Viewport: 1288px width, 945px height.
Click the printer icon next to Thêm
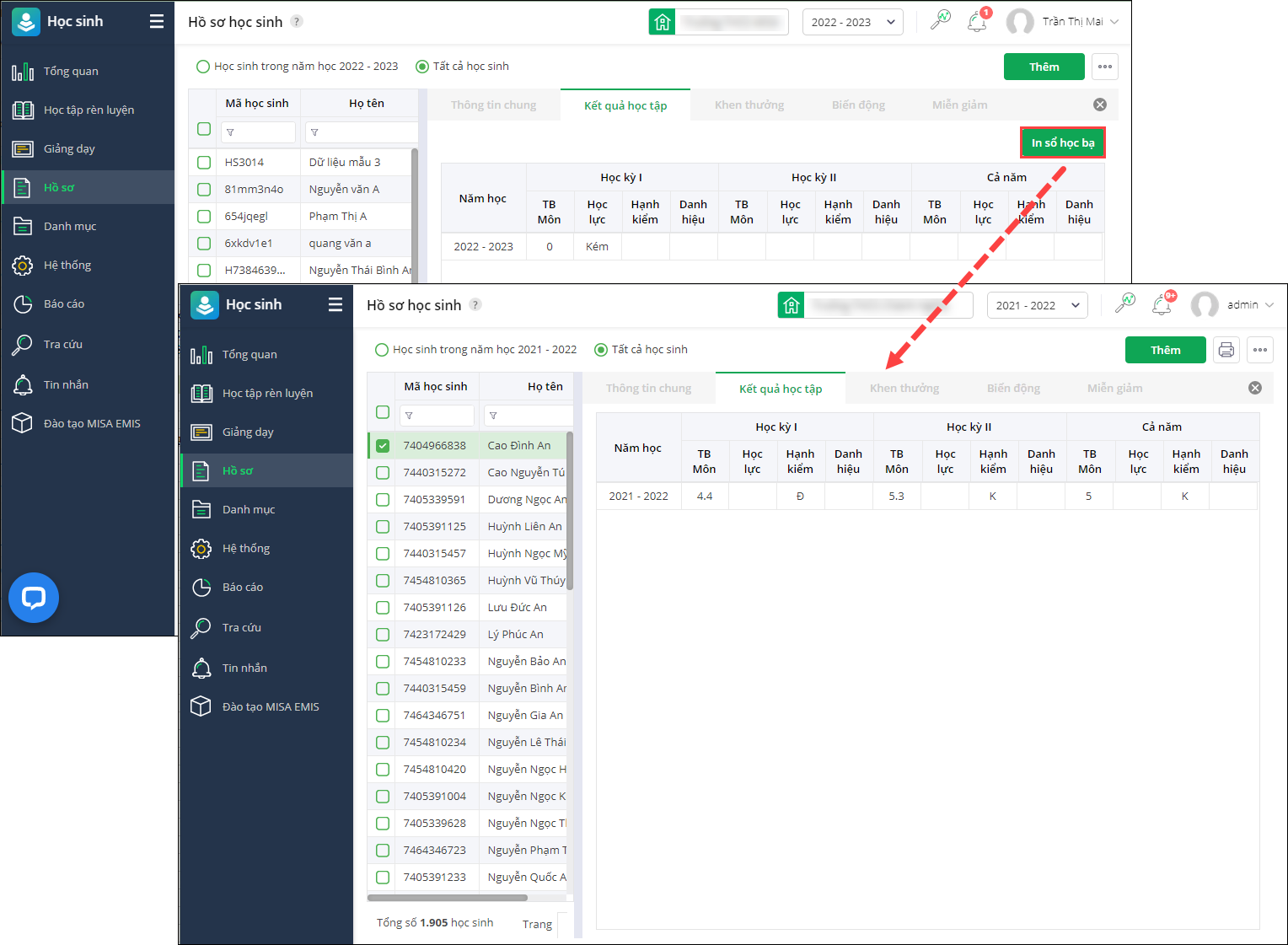pyautogui.click(x=1226, y=350)
